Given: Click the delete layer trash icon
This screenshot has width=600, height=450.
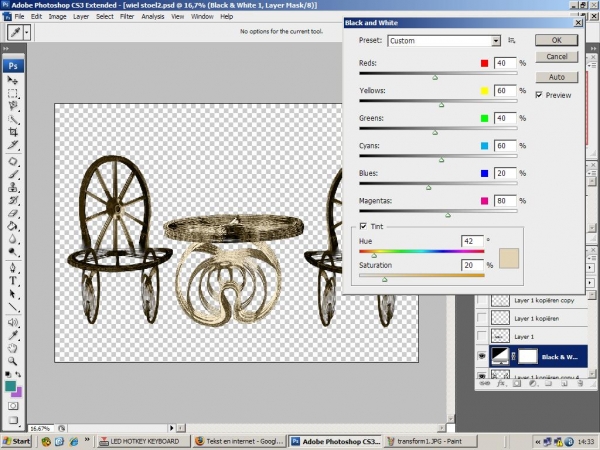Looking at the screenshot, I should (x=580, y=383).
